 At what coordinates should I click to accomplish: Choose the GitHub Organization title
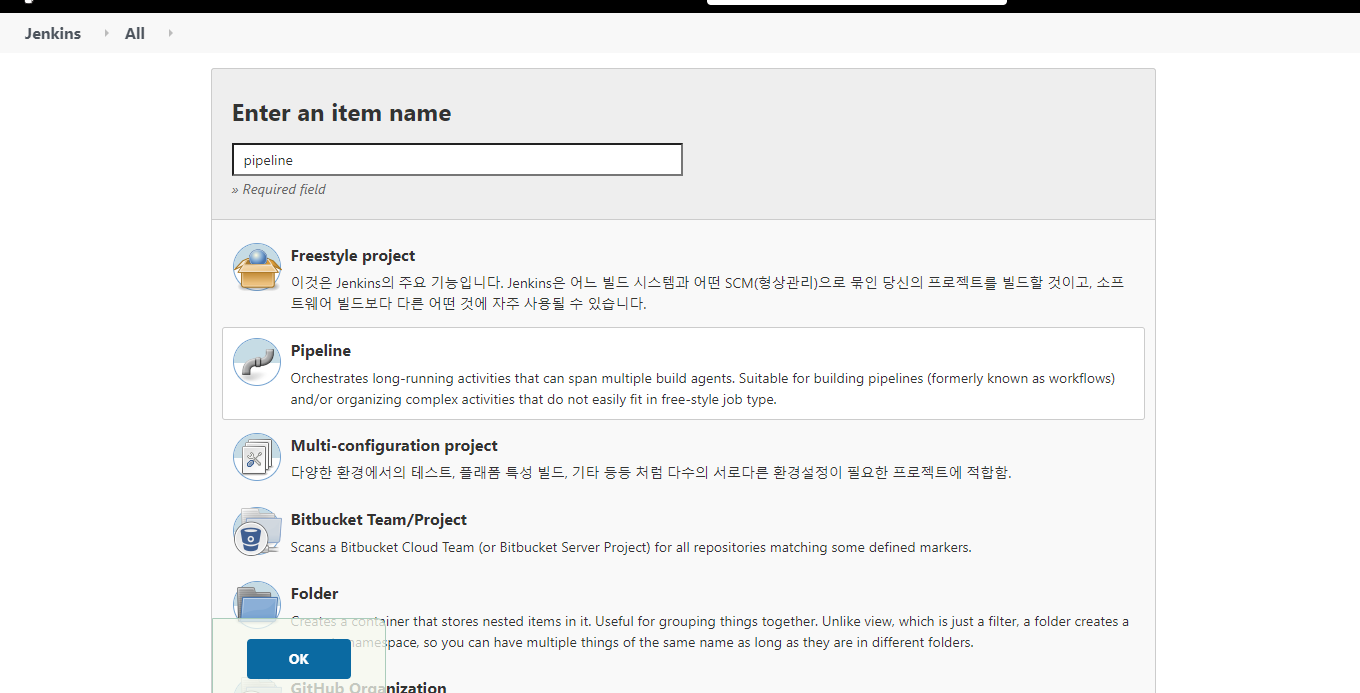[369, 687]
